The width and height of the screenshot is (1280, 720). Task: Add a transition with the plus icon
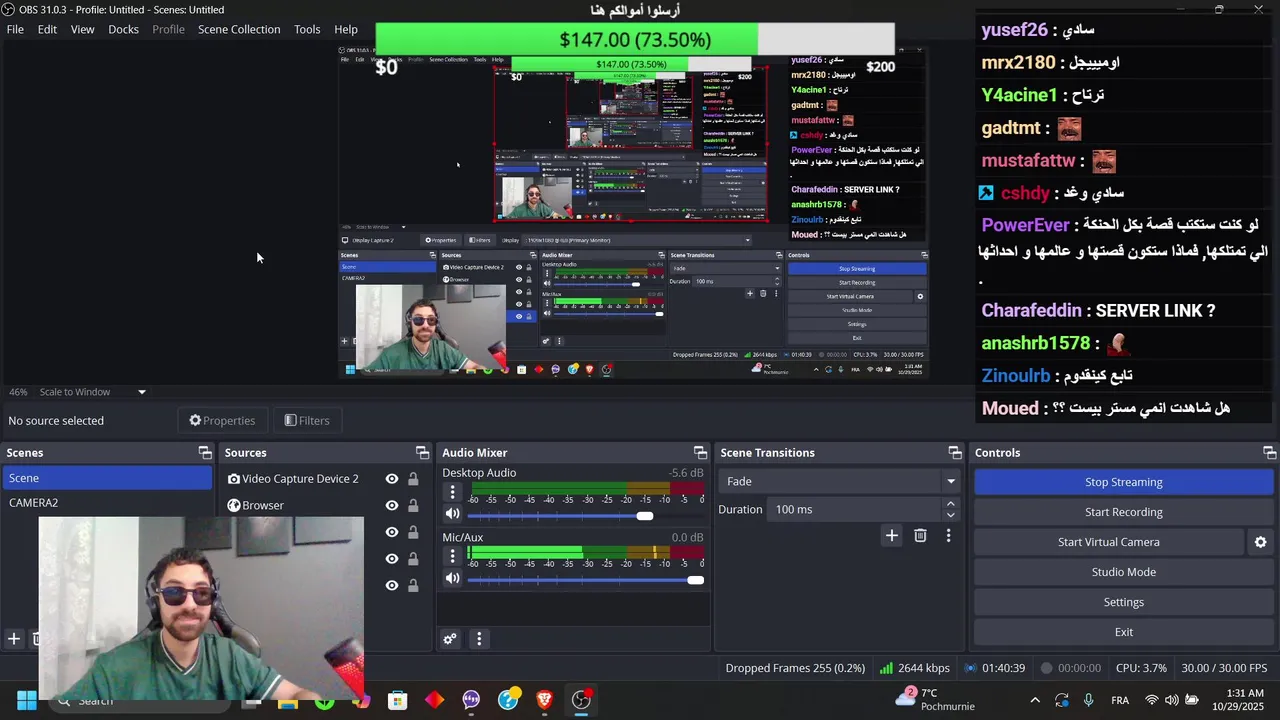tap(891, 536)
